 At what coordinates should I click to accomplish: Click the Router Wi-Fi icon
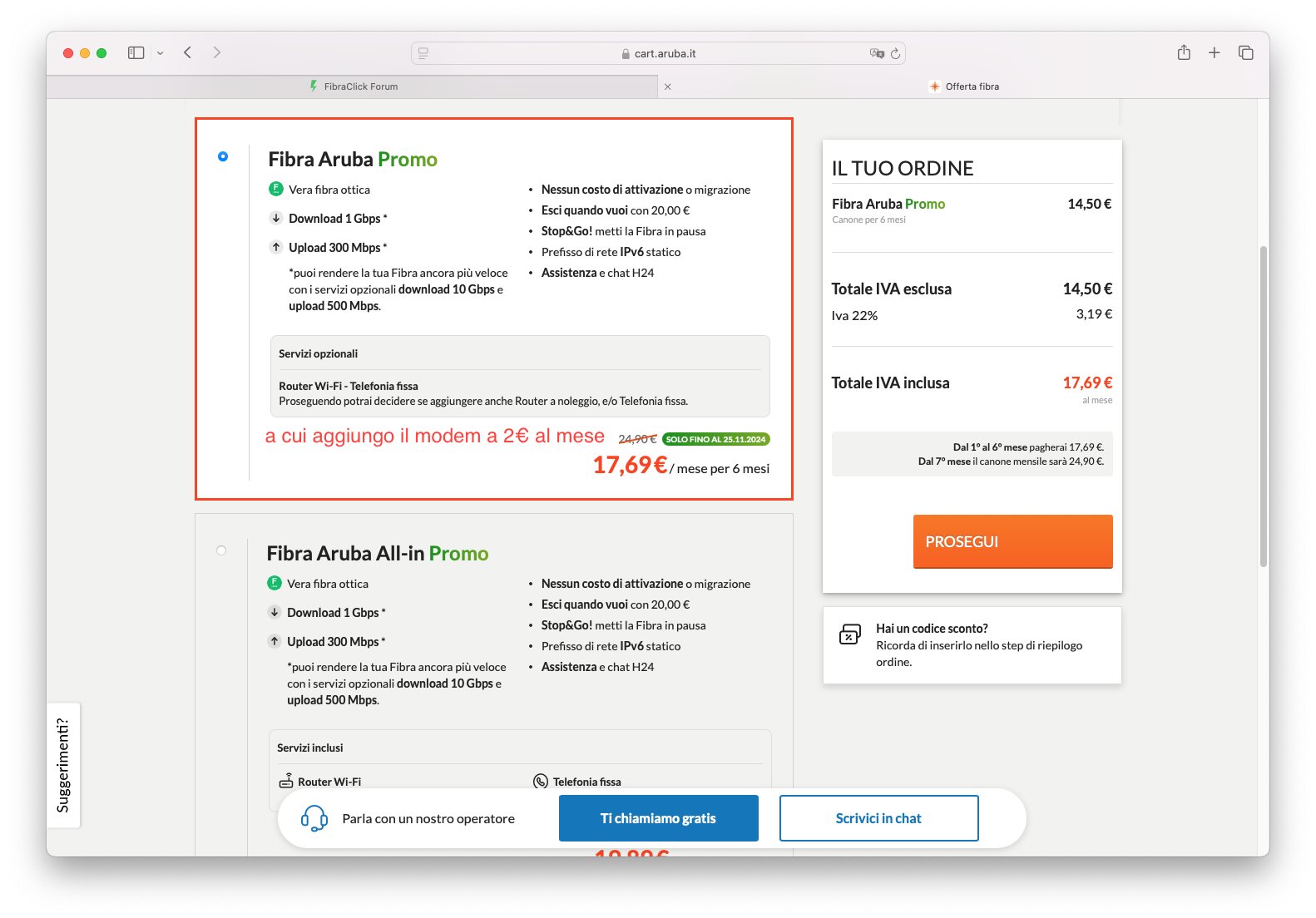286,781
